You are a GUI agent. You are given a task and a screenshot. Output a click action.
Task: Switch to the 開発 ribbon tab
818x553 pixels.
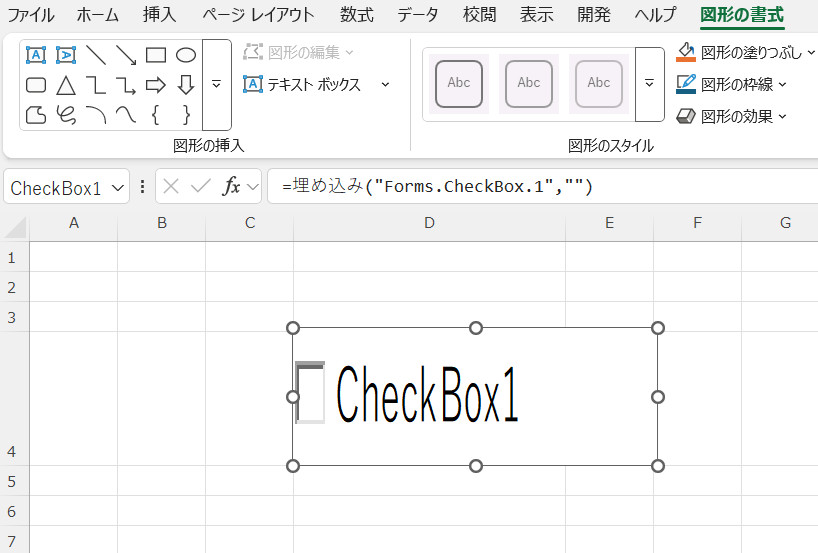click(x=594, y=15)
